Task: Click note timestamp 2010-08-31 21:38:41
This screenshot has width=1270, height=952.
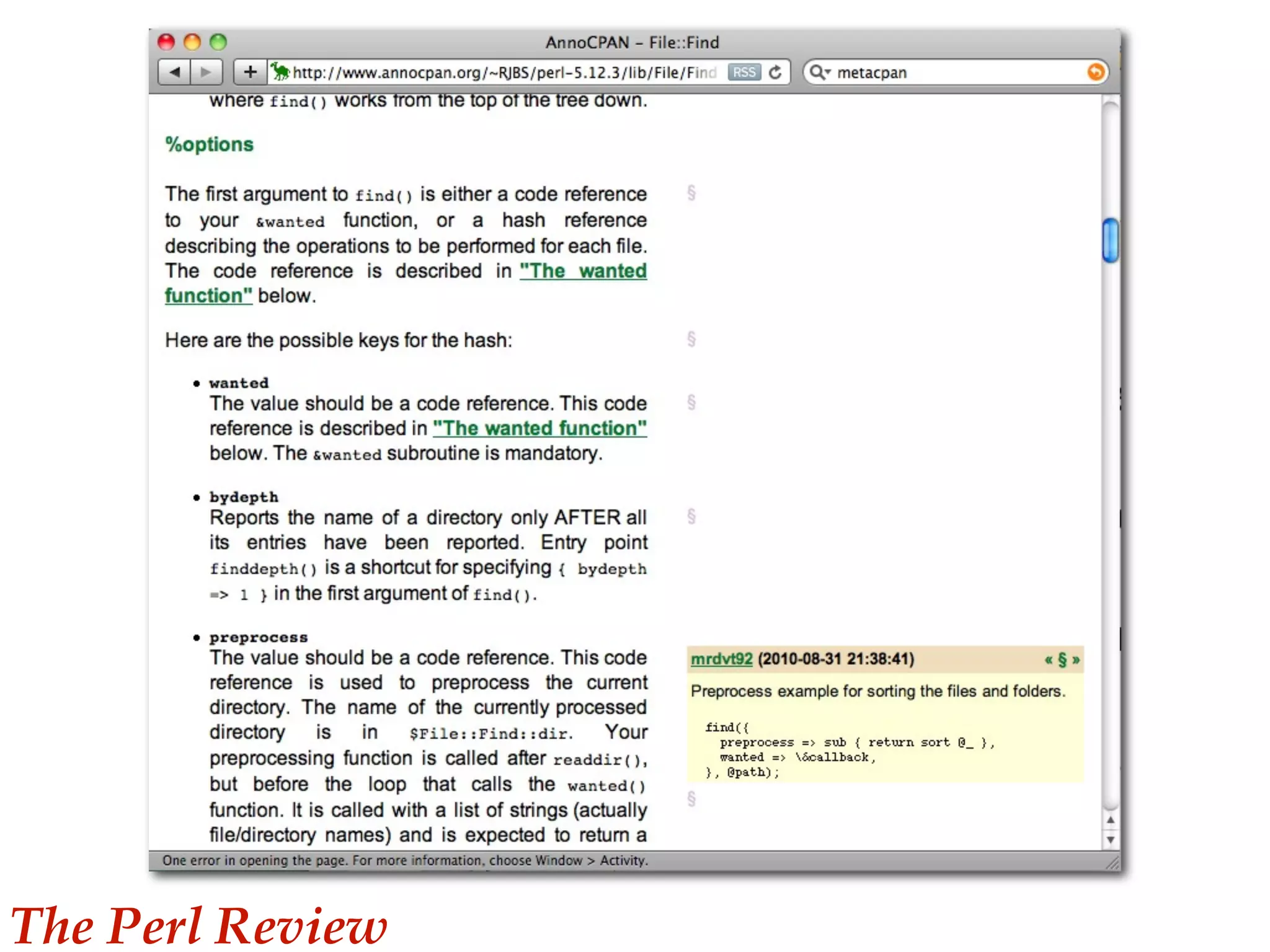Action: (836, 659)
